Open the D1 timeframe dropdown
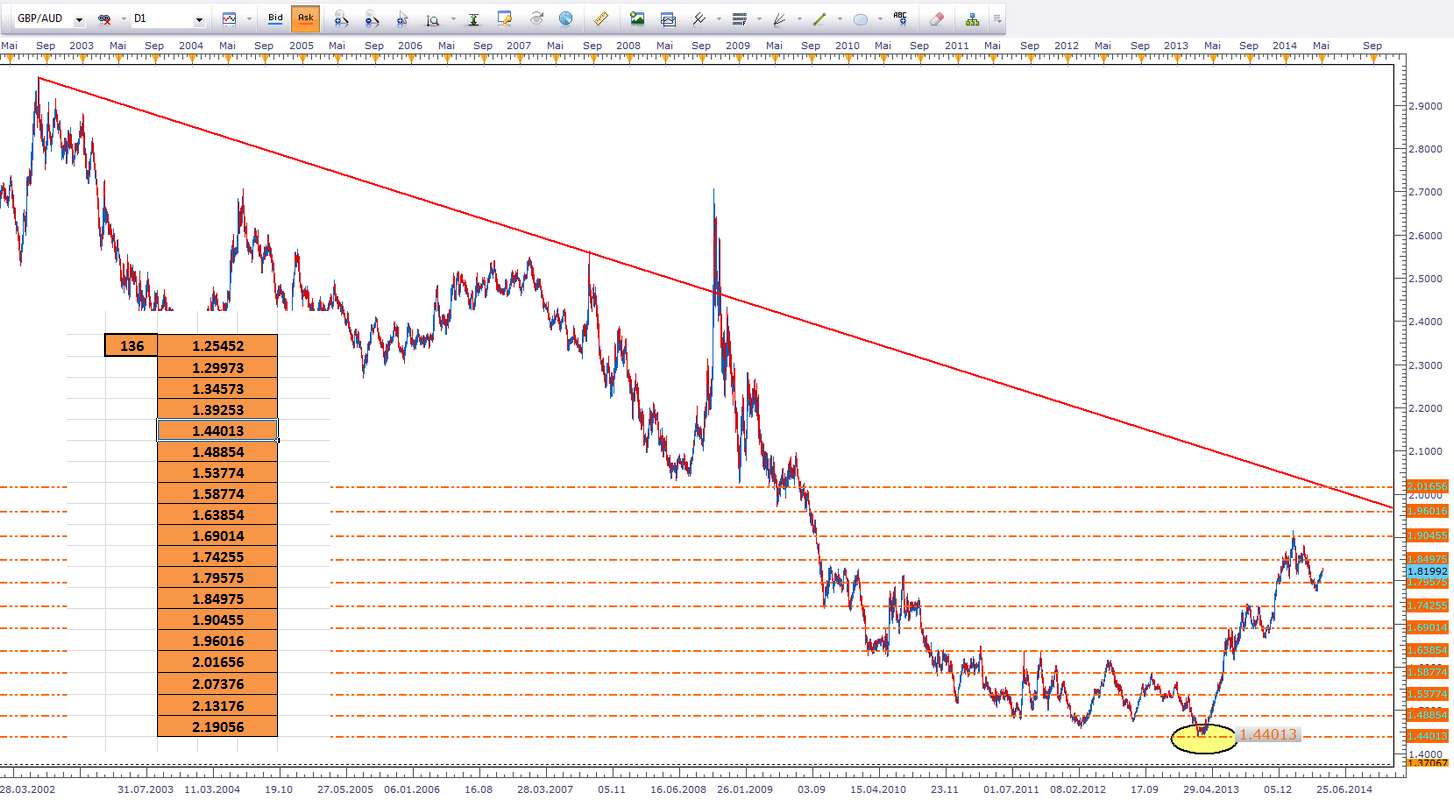This screenshot has width=1454, height=800. [199, 19]
